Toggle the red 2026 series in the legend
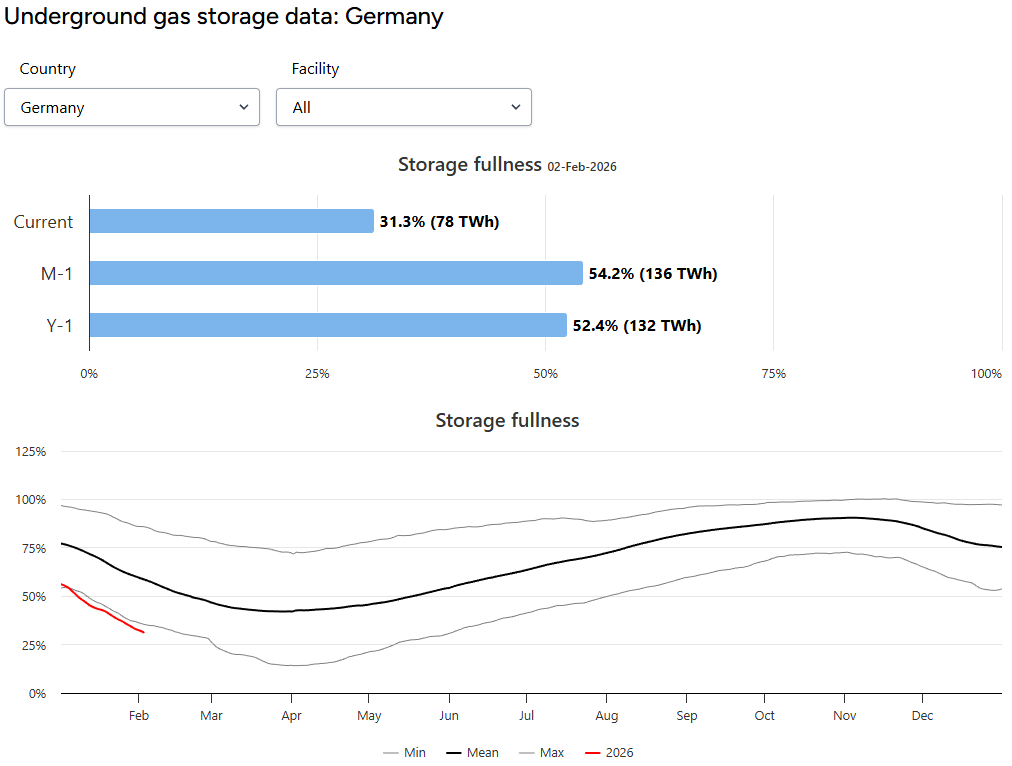This screenshot has width=1012, height=766. pyautogui.click(x=609, y=752)
